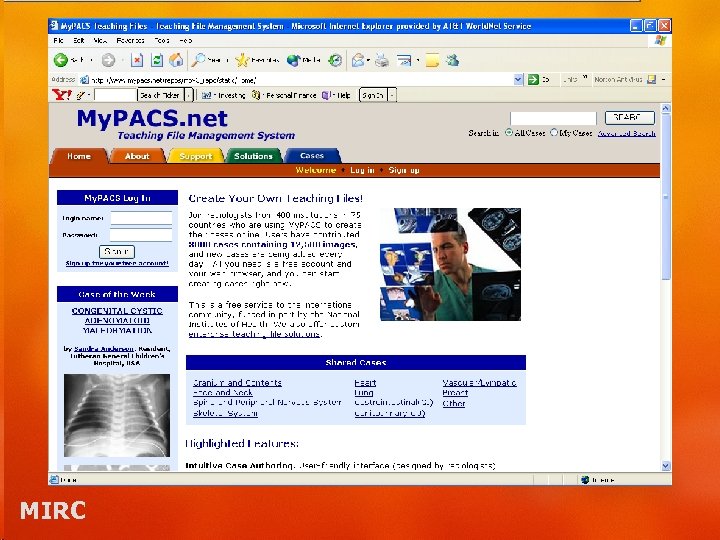Click the status bar Internet zone icon
The height and width of the screenshot is (540, 720).
pos(585,480)
